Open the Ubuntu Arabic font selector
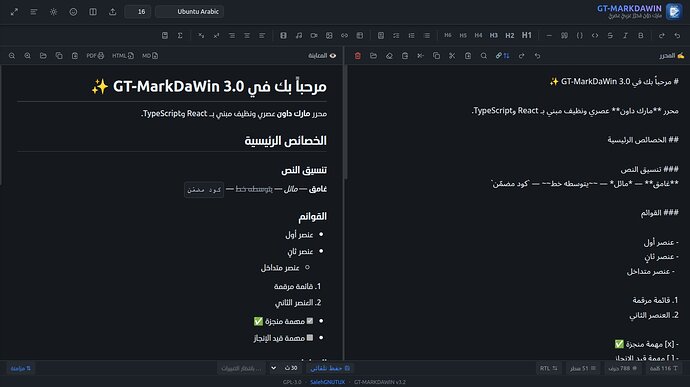Screen dimensions: 690x387 coord(190,12)
